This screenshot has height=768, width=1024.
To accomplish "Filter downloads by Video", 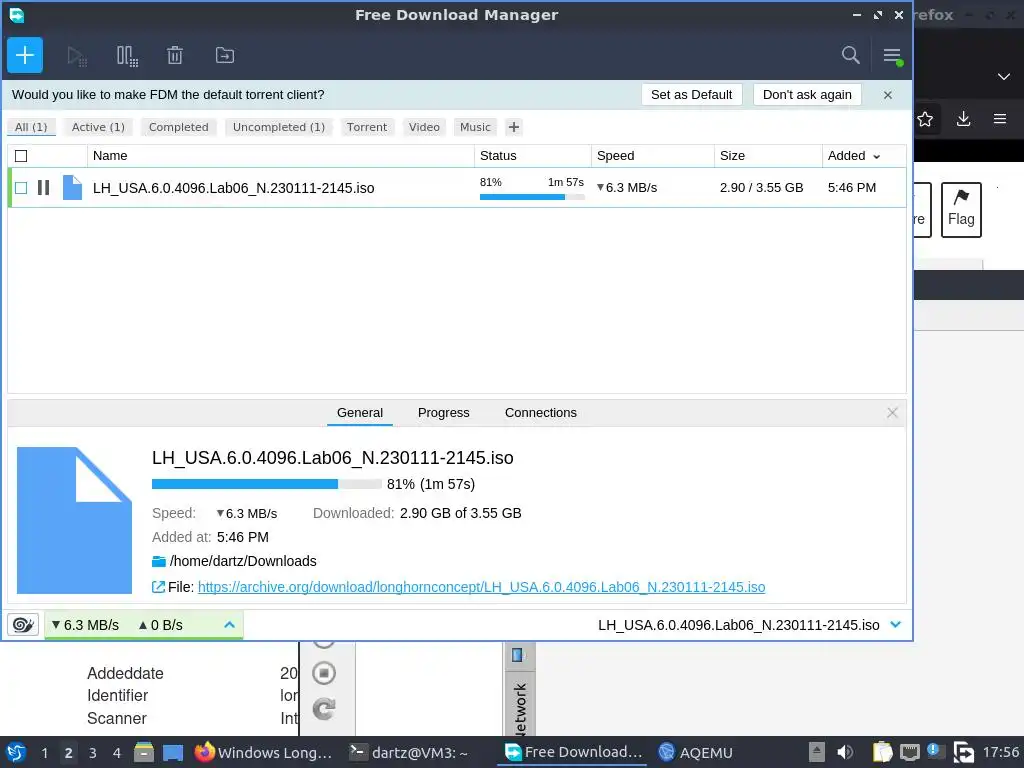I will pos(424,127).
